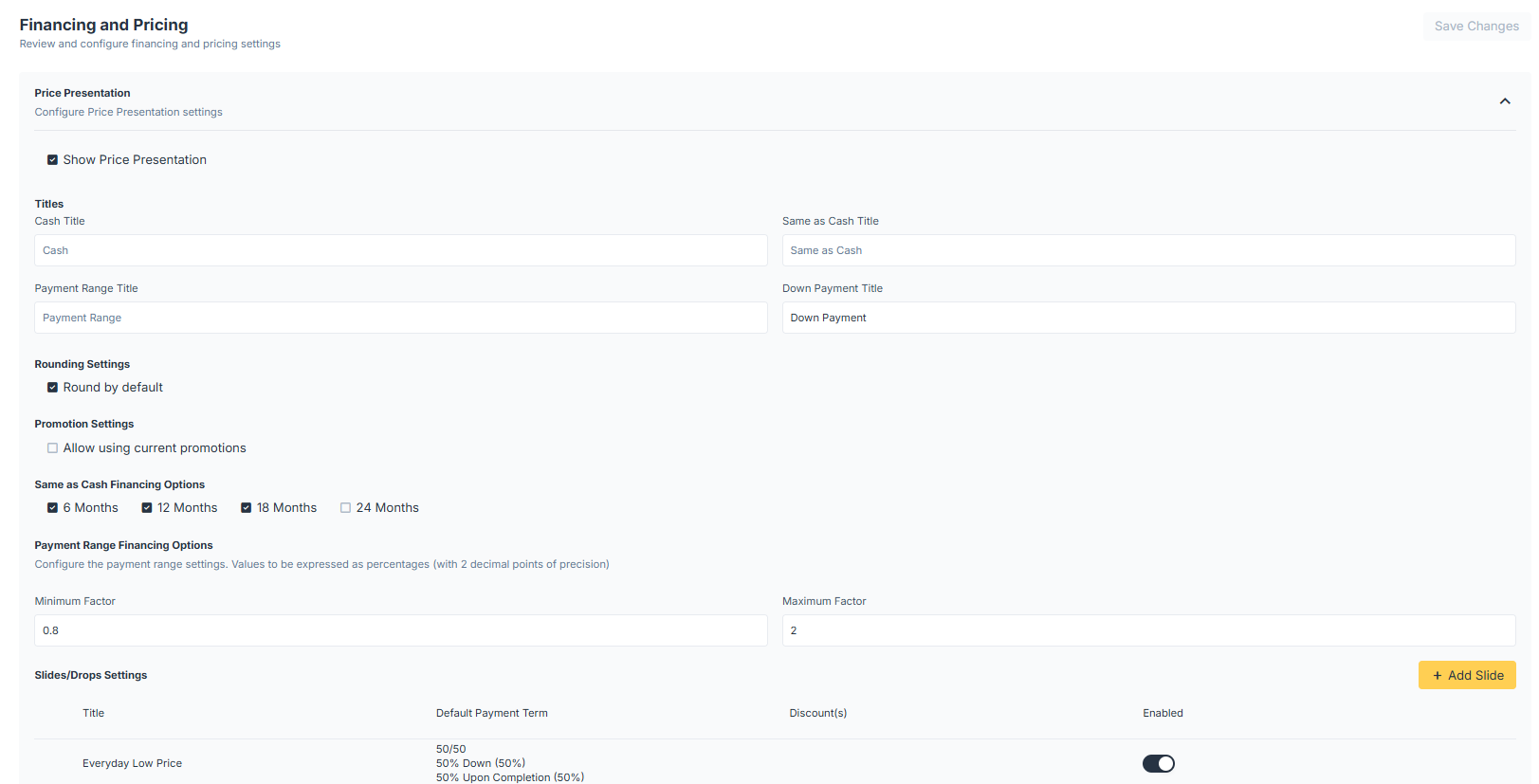Click the Save Changes button

1475,27
